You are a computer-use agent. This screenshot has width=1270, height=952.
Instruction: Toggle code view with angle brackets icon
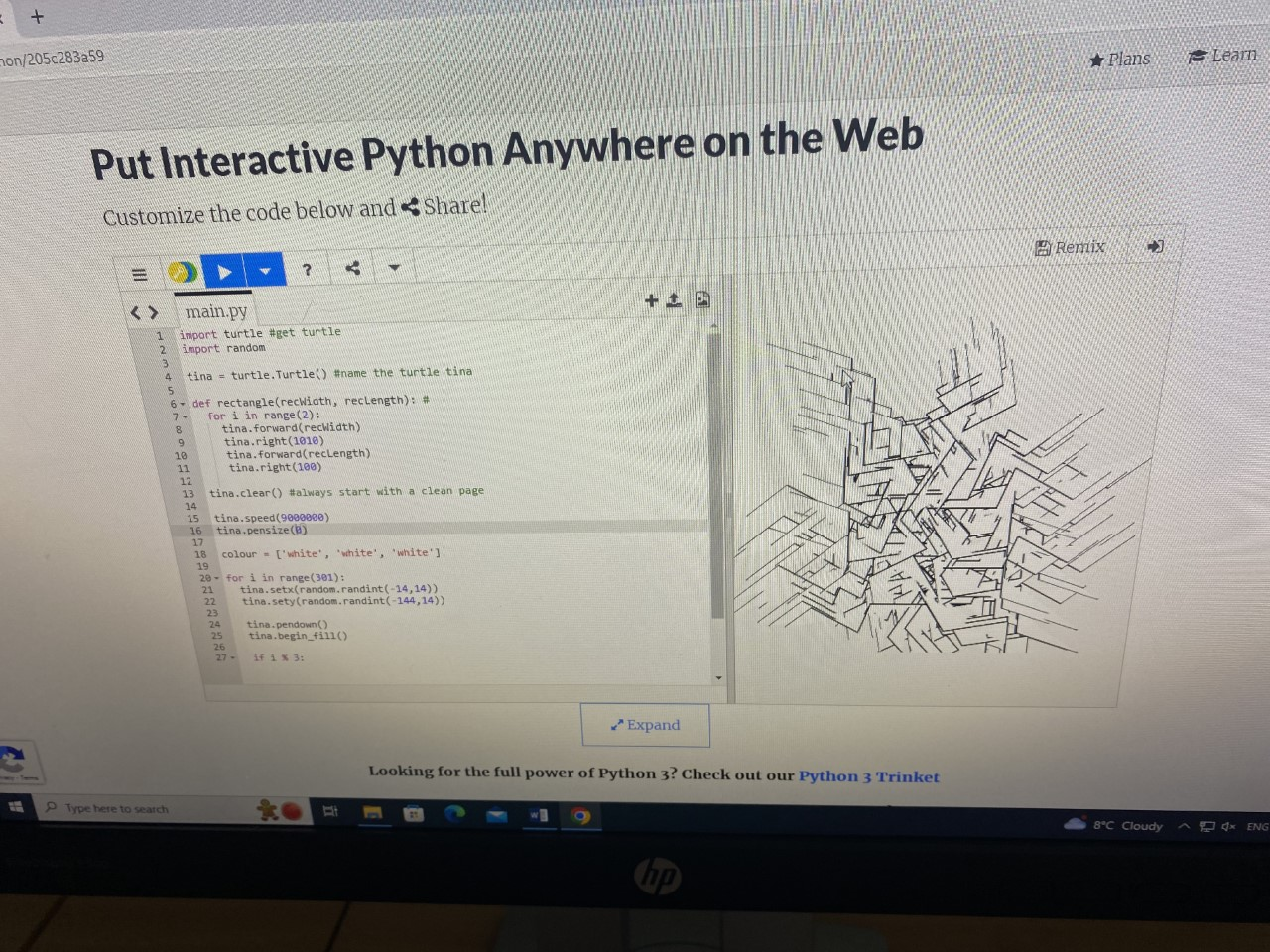pyautogui.click(x=144, y=313)
